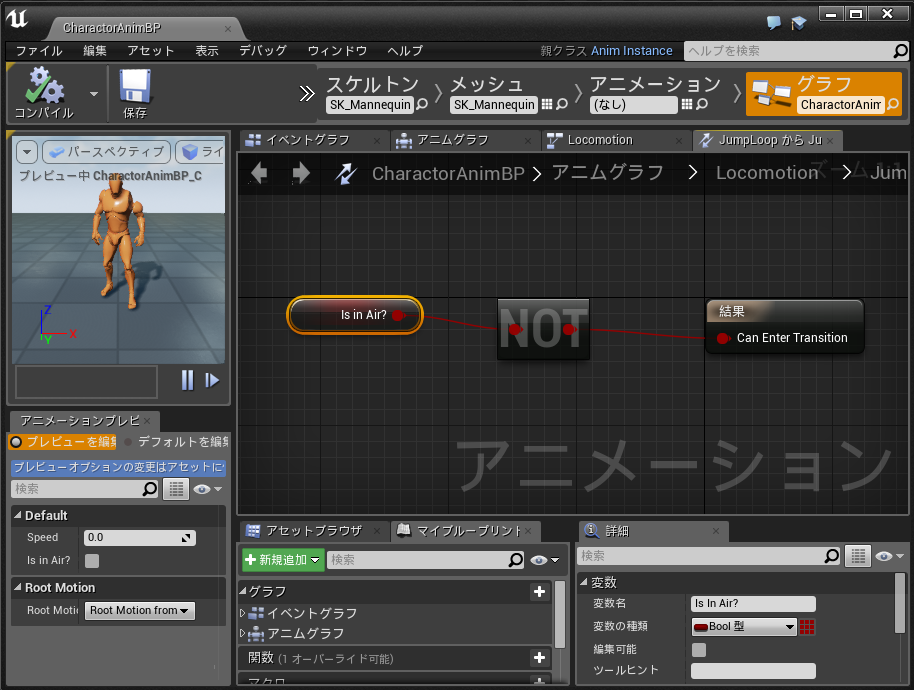Switch to Animation (アニメーション) mode
The width and height of the screenshot is (914, 690).
click(655, 85)
